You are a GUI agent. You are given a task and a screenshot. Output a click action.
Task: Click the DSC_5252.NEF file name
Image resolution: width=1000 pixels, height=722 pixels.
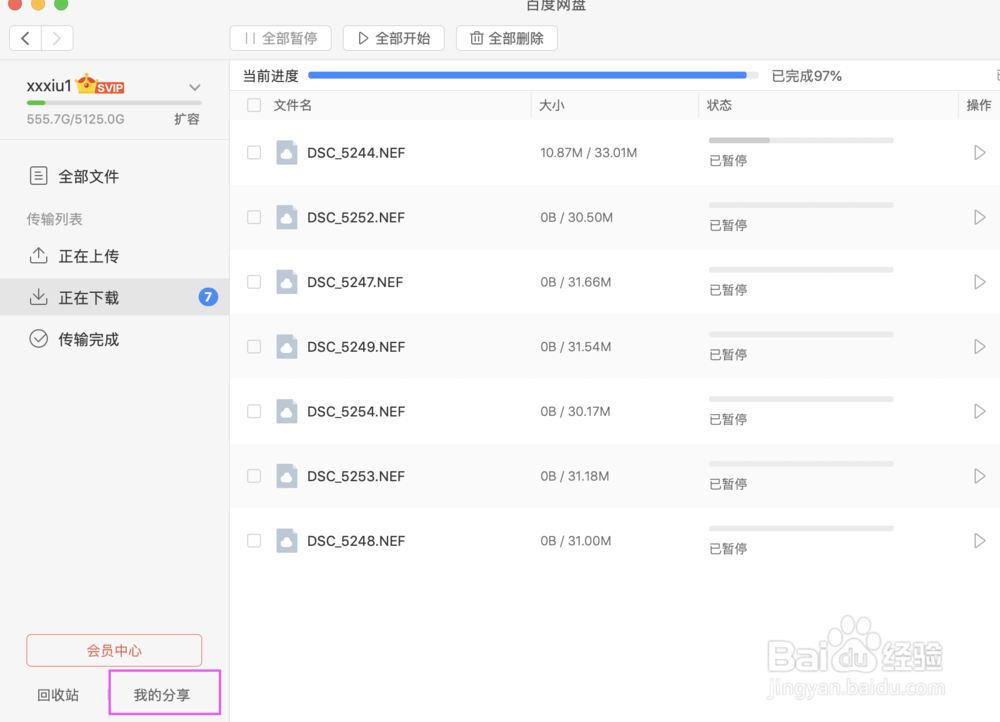356,217
